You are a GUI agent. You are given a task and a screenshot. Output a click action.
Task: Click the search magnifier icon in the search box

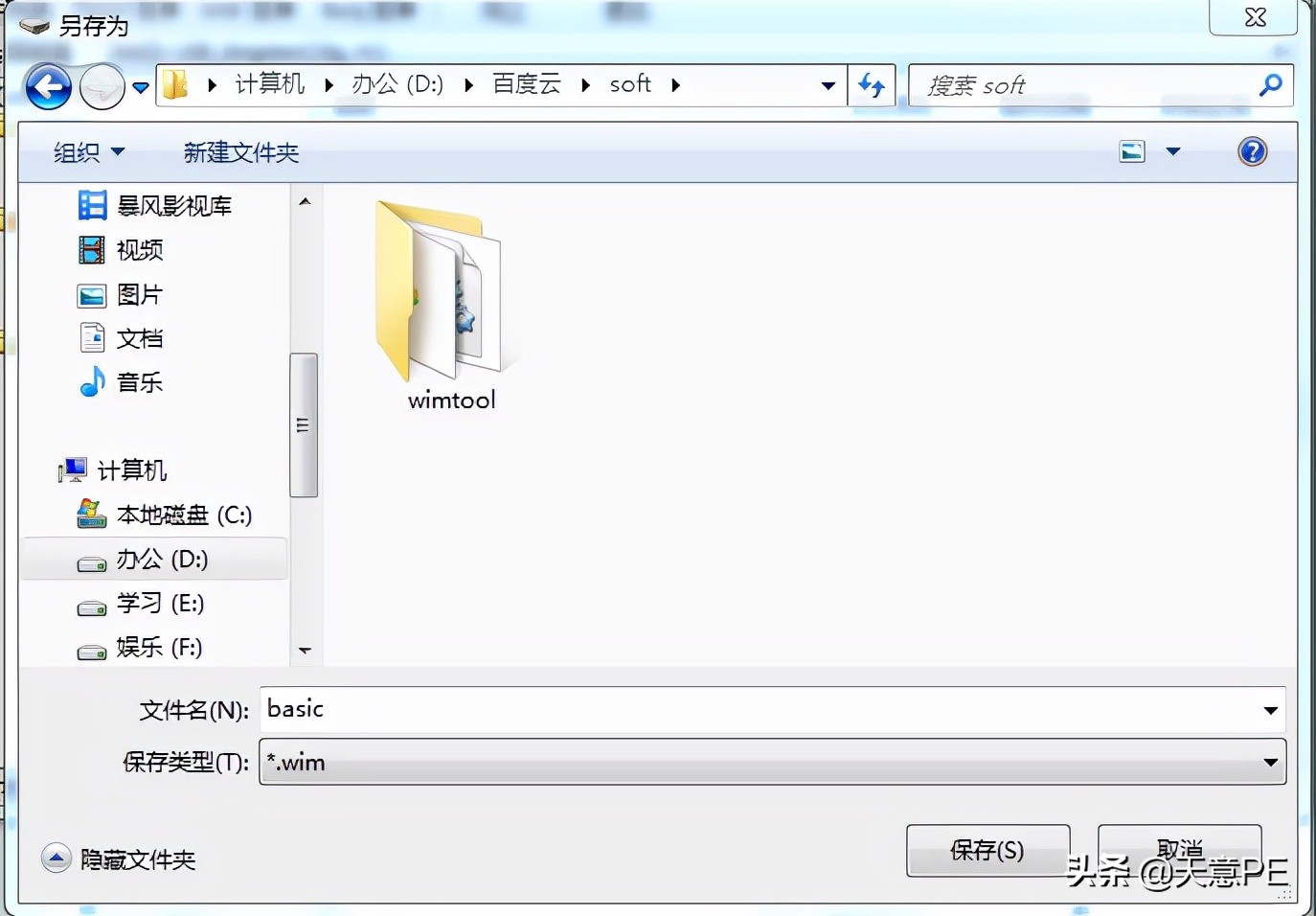(x=1270, y=85)
